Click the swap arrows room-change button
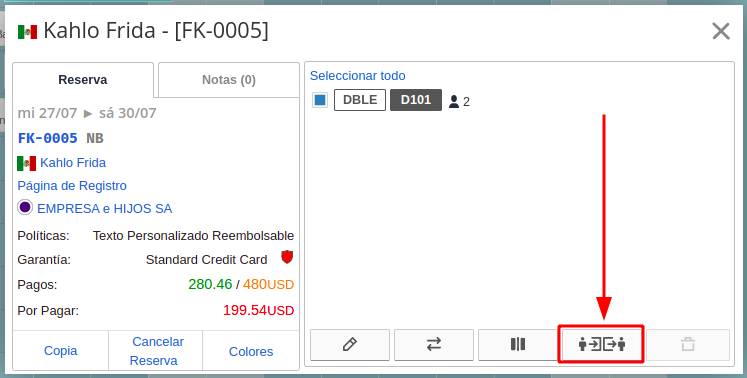 tap(434, 344)
